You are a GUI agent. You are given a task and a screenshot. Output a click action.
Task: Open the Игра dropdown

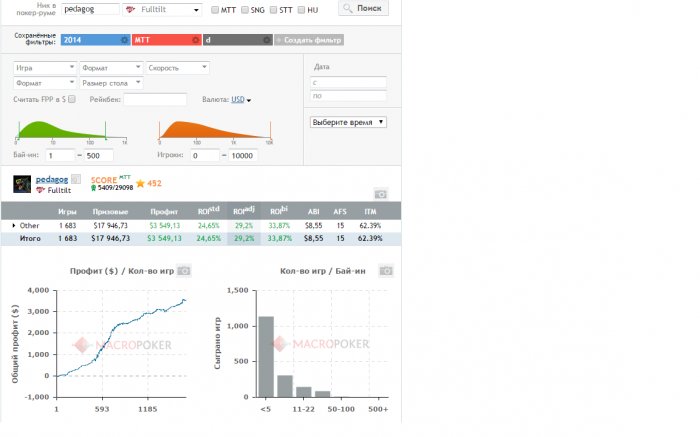click(x=45, y=68)
